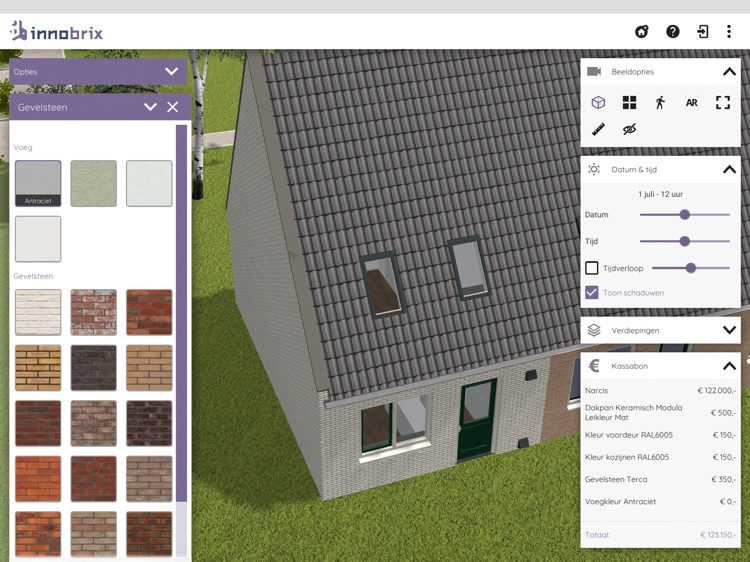750x562 pixels.
Task: Click the euro icon for Kassabon
Action: pos(594,366)
